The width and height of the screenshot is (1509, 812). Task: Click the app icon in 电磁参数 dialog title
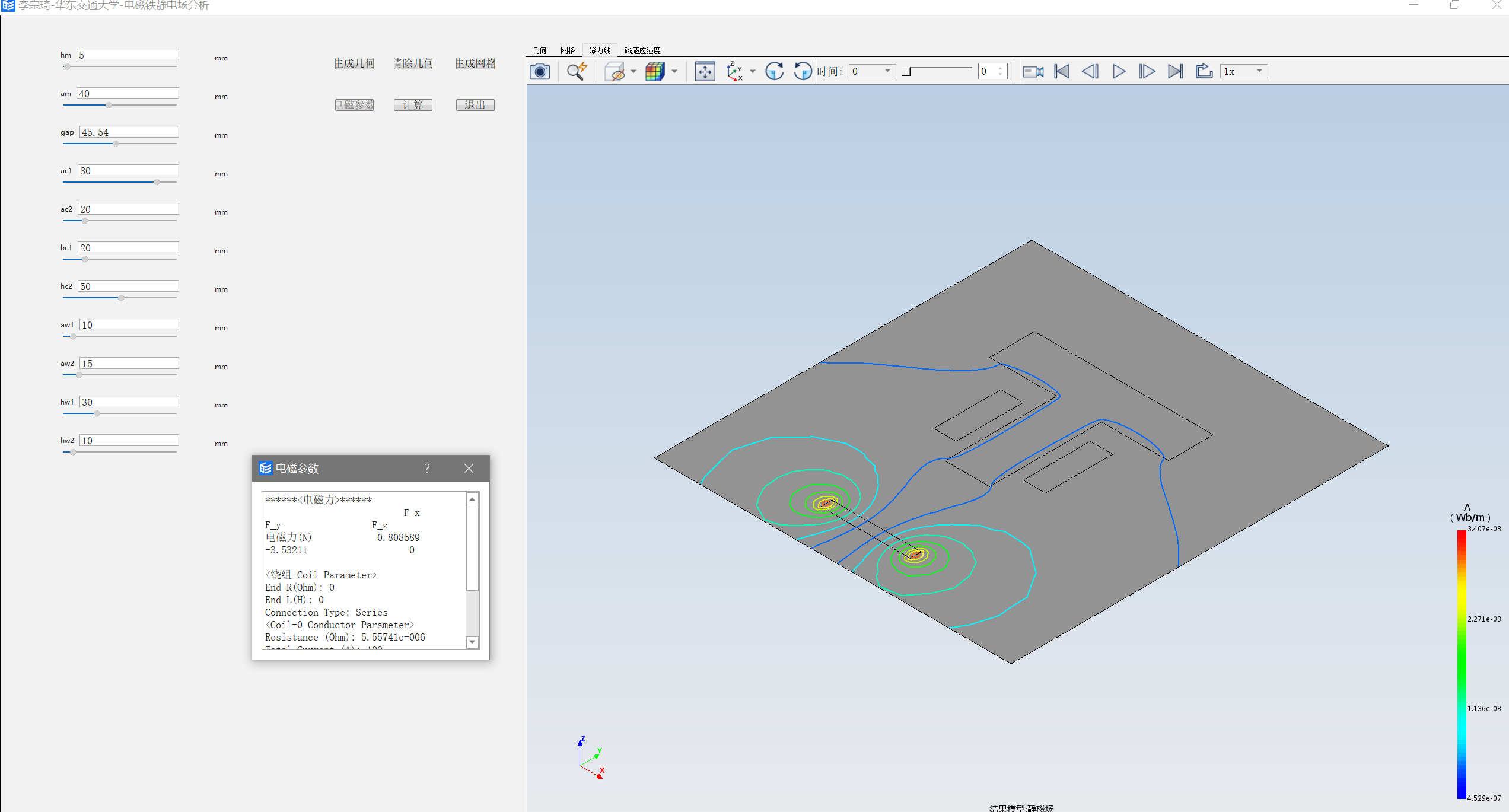[x=265, y=469]
